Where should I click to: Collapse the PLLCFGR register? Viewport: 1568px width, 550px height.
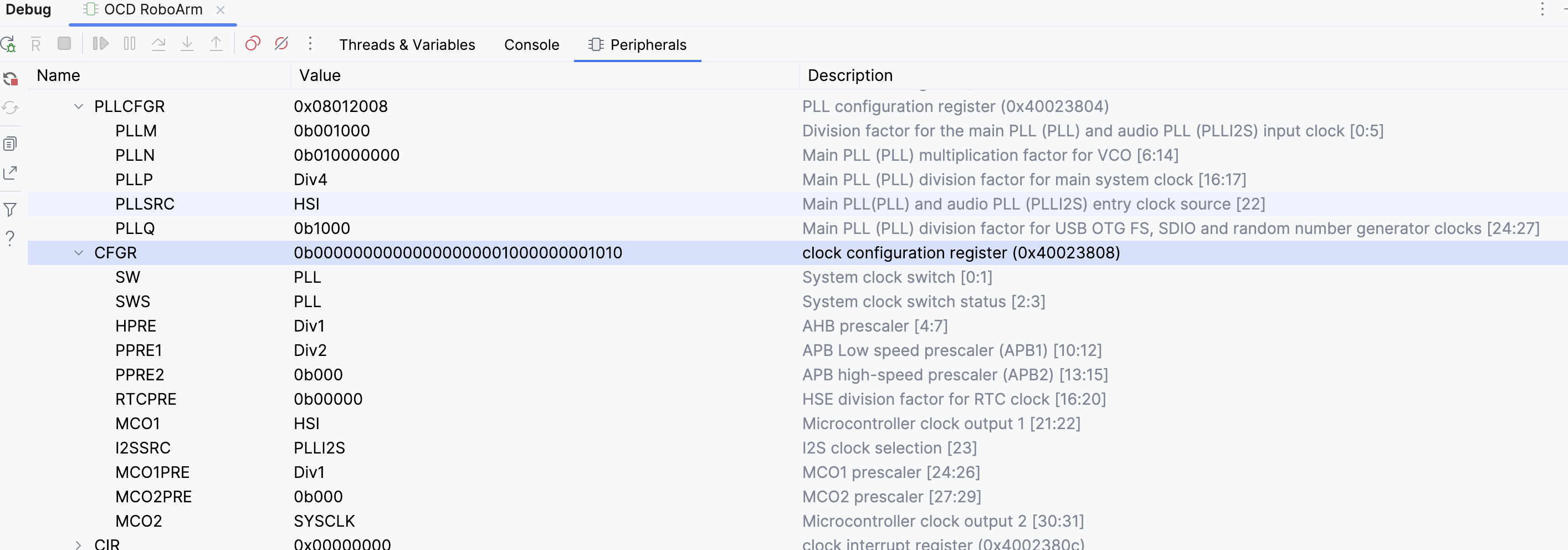click(x=79, y=106)
